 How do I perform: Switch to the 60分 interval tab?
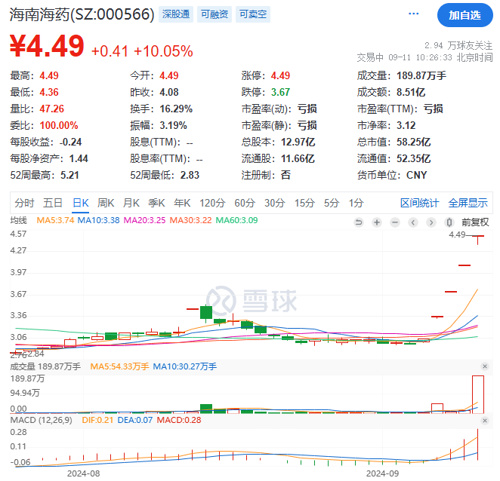[245, 203]
